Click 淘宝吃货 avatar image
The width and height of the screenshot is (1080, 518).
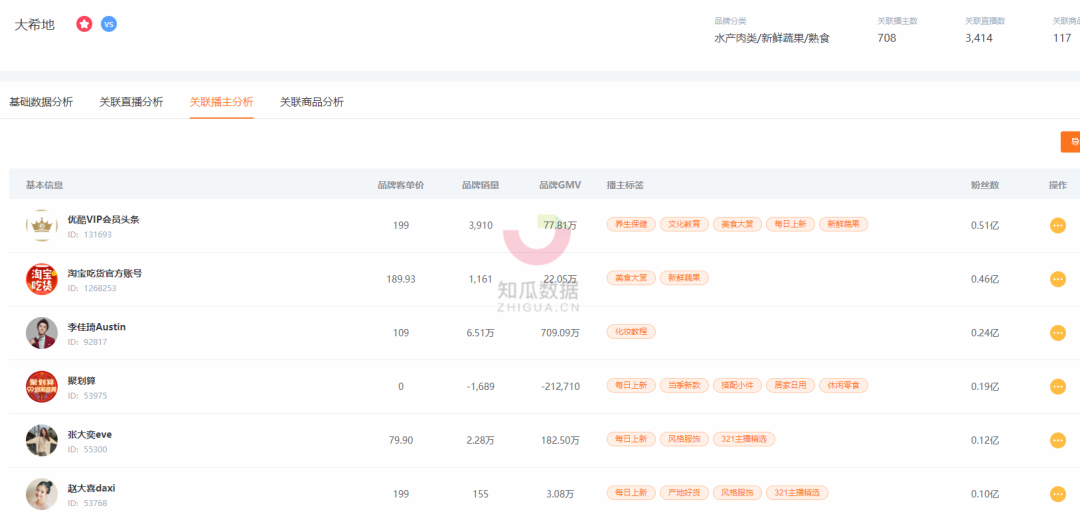click(x=42, y=279)
